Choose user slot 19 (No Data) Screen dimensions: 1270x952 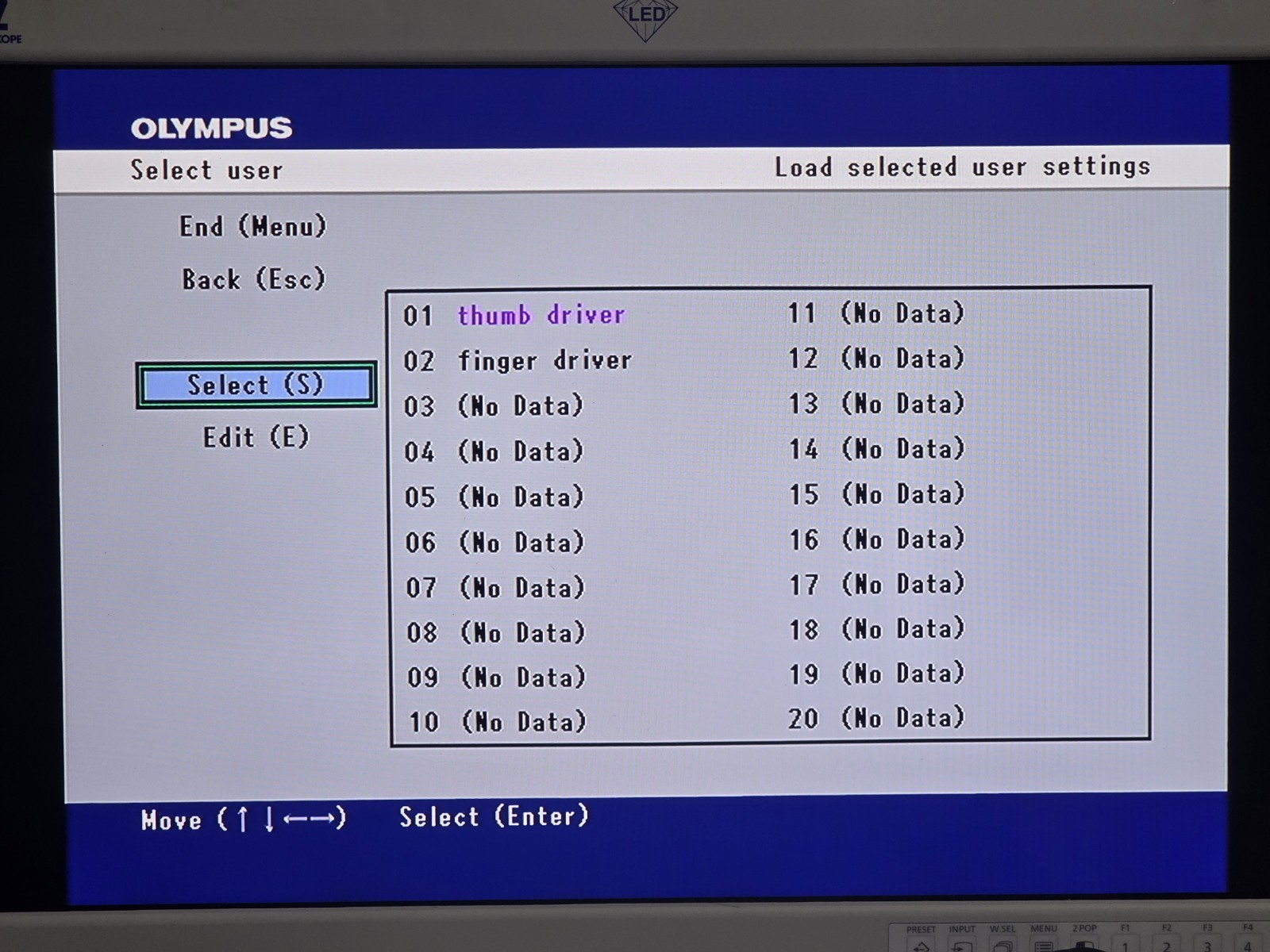click(x=876, y=674)
